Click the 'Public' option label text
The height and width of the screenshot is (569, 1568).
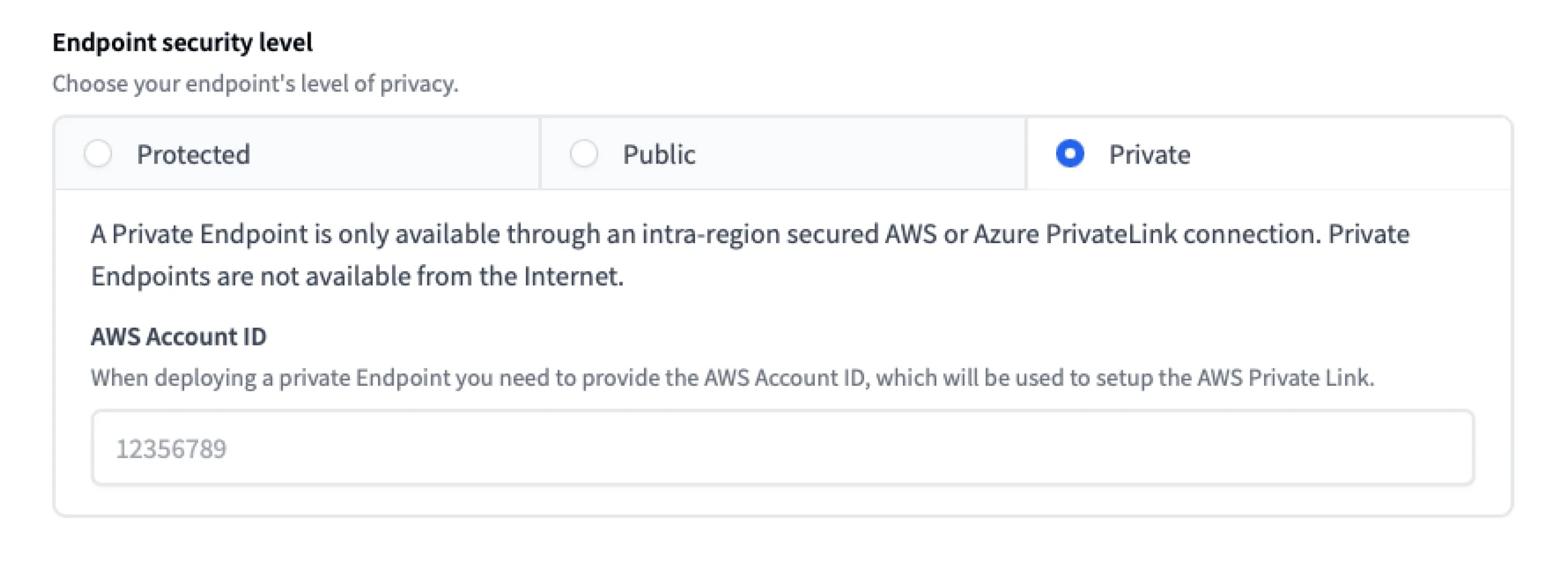point(659,155)
